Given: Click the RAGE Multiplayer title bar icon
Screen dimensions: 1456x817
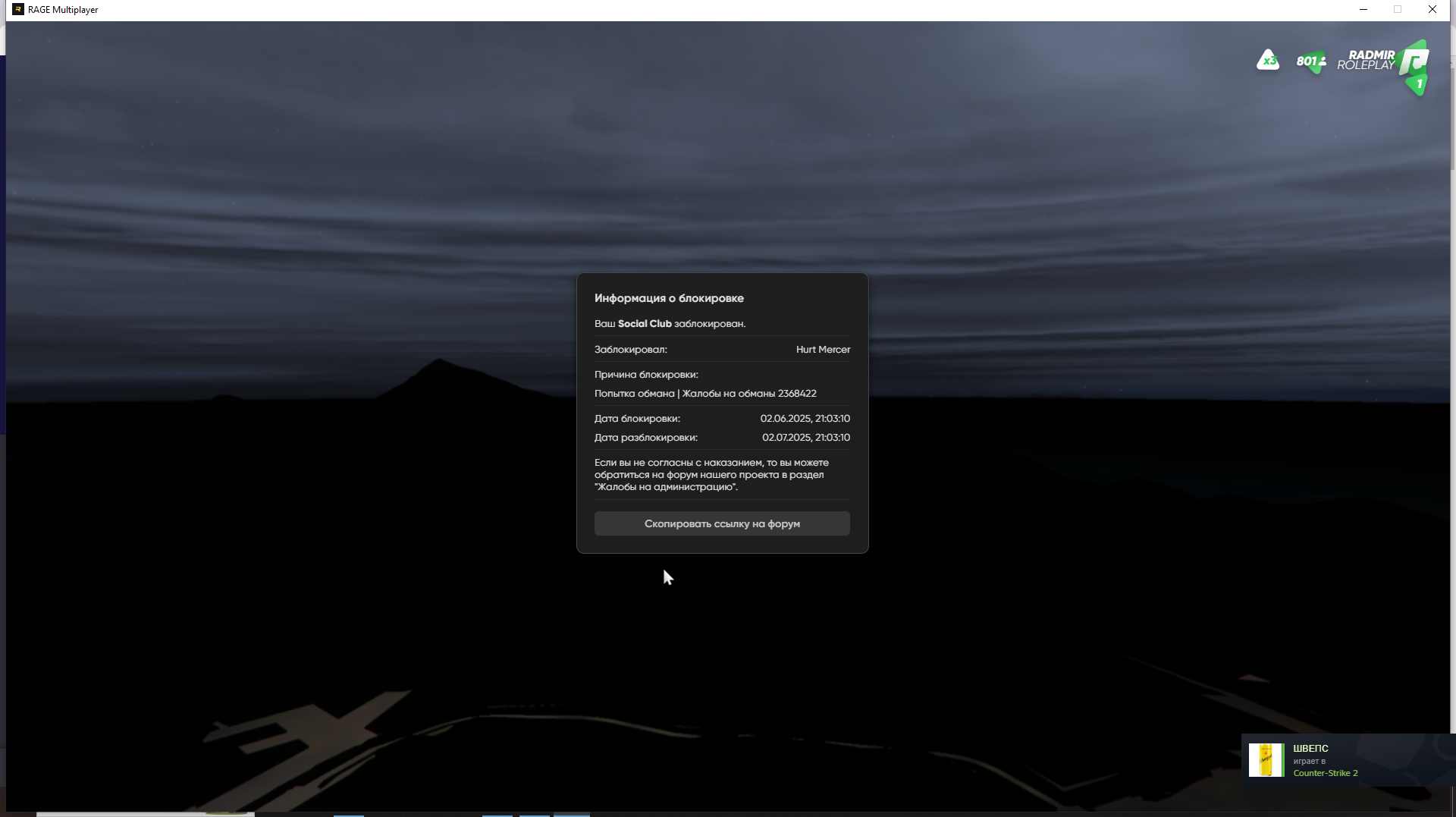Looking at the screenshot, I should 18,9.
